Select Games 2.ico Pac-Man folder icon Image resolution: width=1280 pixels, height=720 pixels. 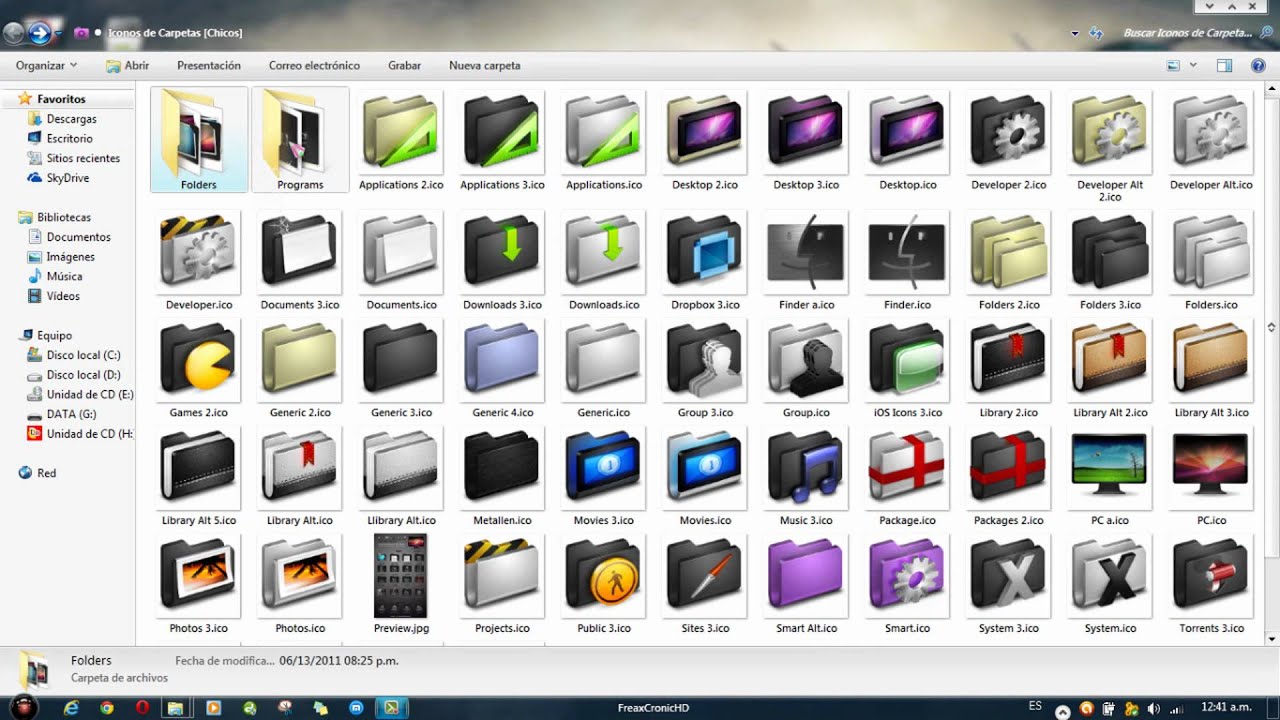(198, 367)
